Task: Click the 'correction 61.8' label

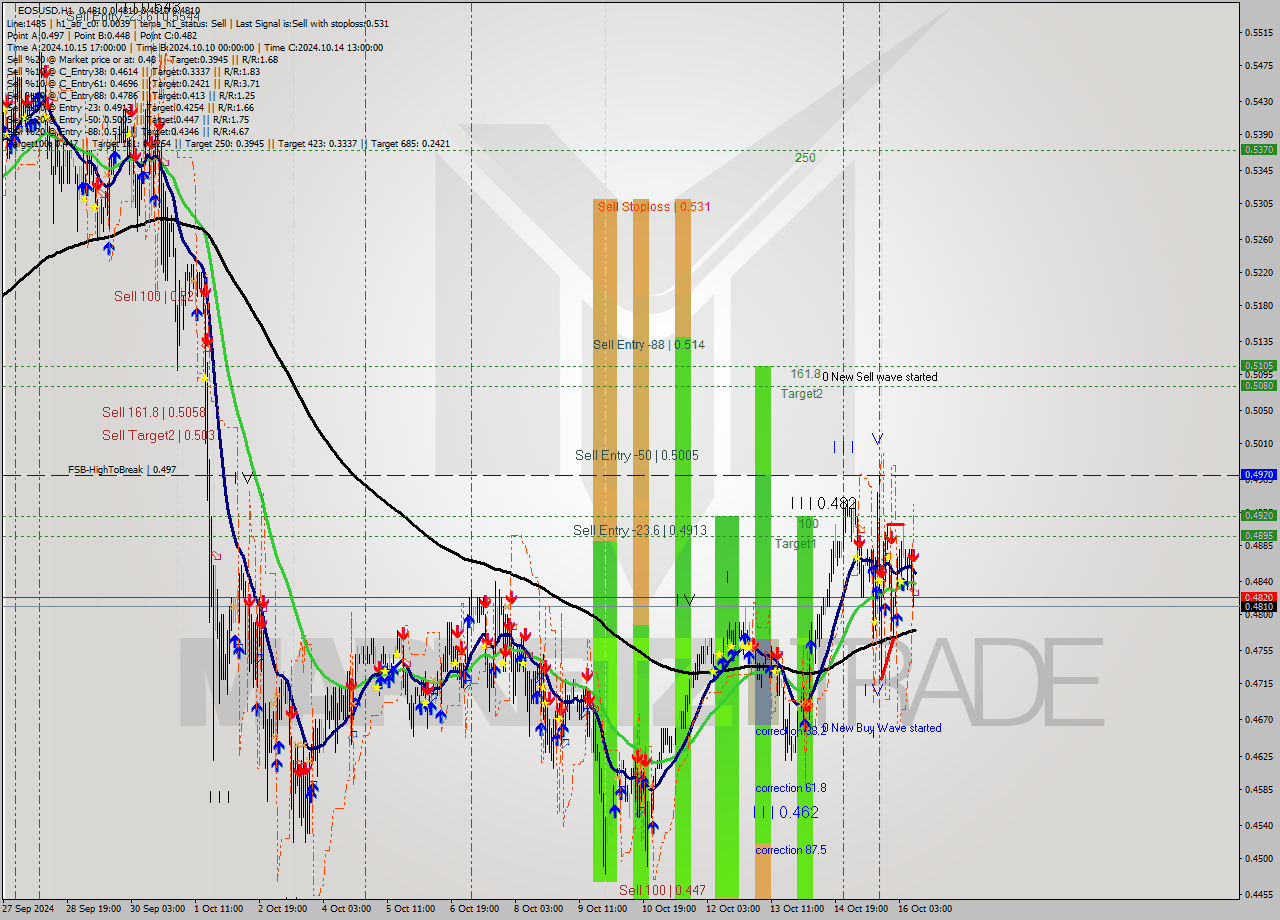Action: point(791,788)
